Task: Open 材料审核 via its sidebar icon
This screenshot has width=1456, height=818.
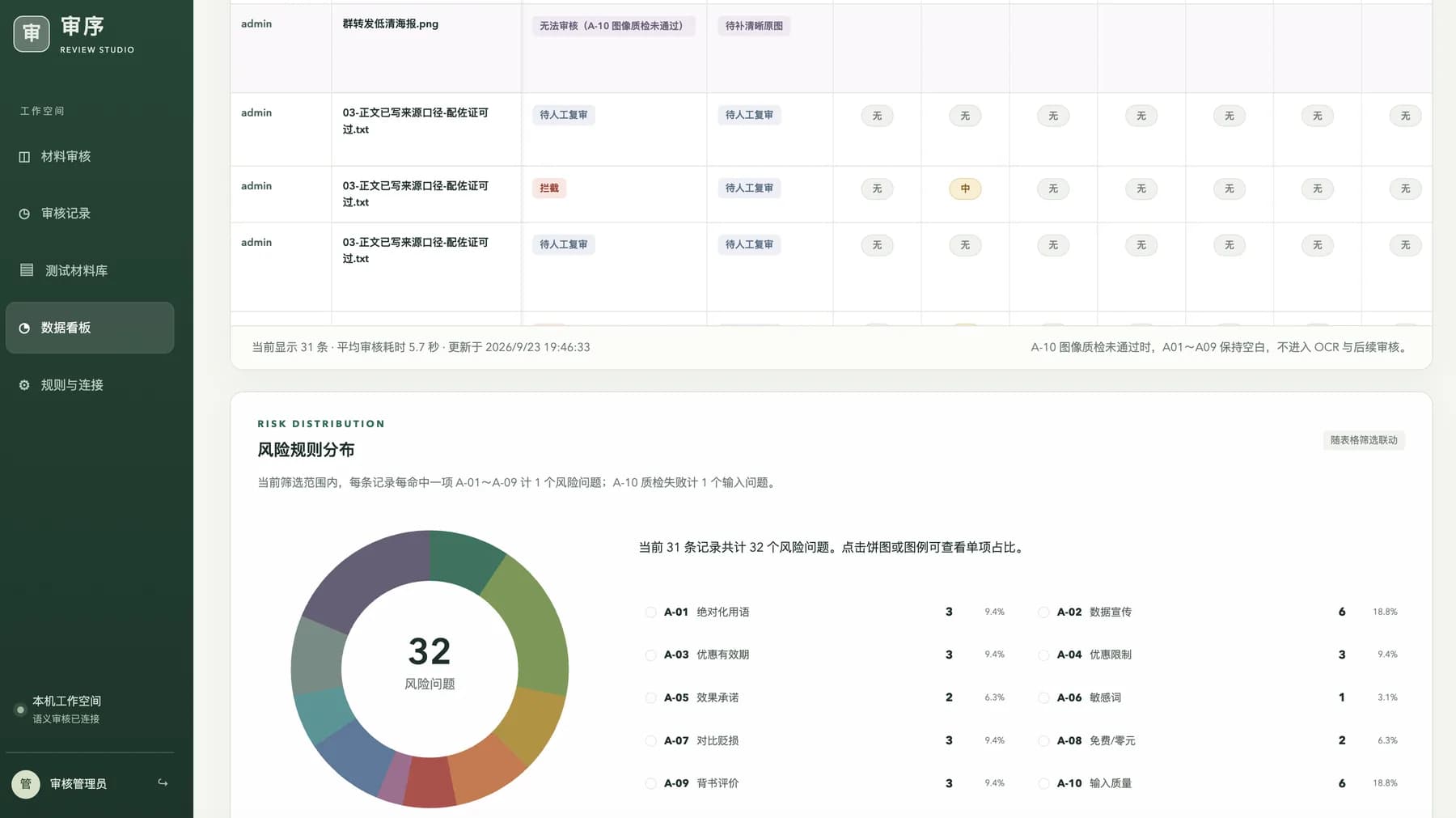Action: pos(24,157)
